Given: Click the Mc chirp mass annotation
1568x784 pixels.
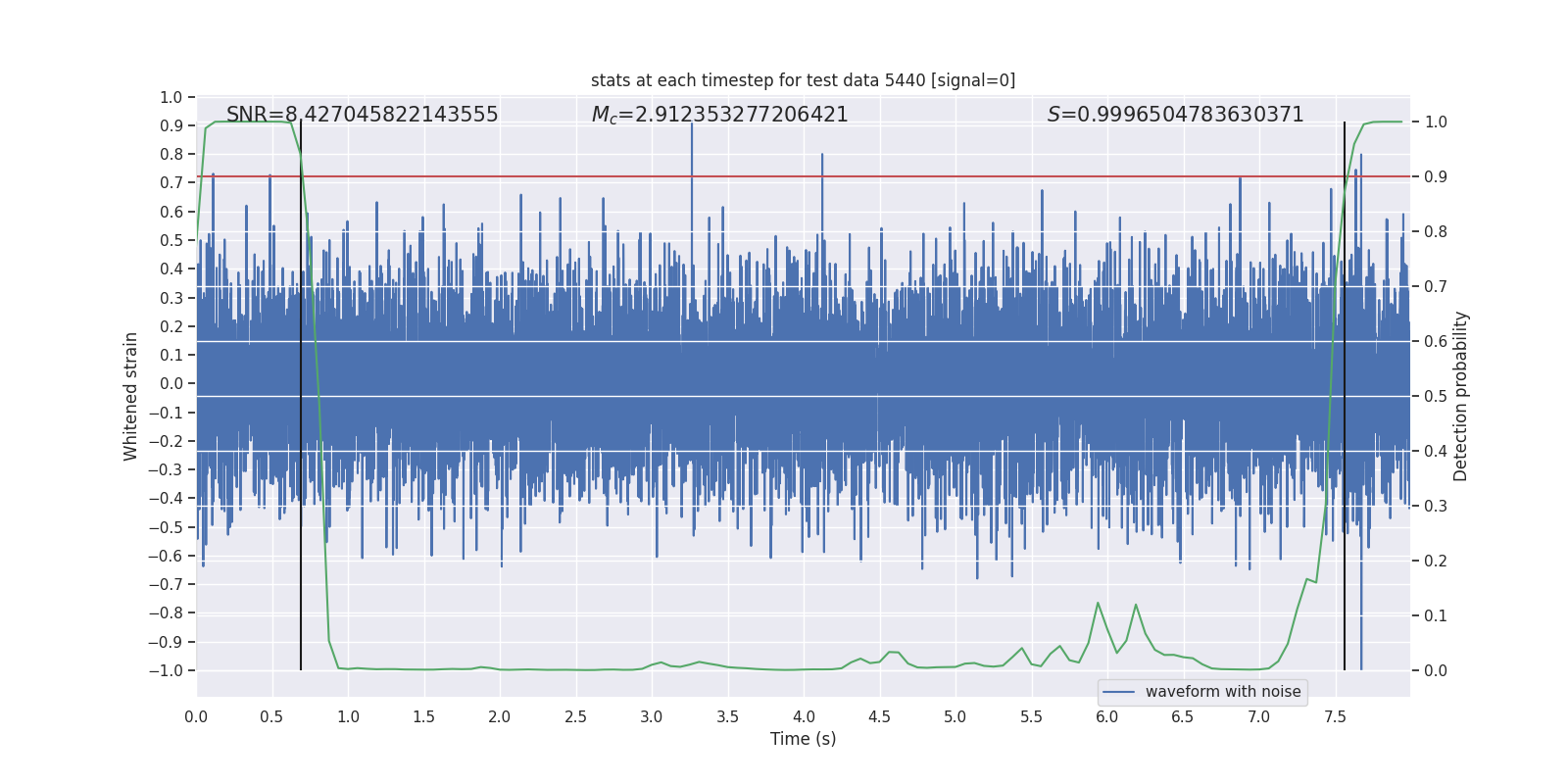Looking at the screenshot, I should (x=719, y=115).
